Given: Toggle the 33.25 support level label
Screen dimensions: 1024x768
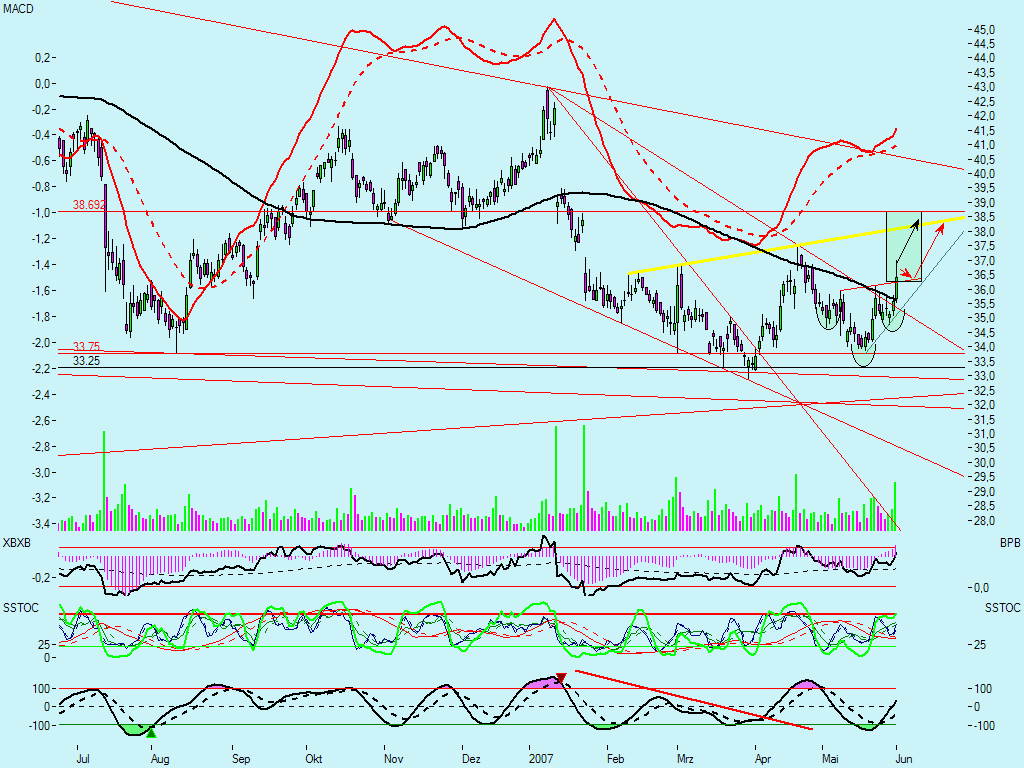Looking at the screenshot, I should 85,358.
